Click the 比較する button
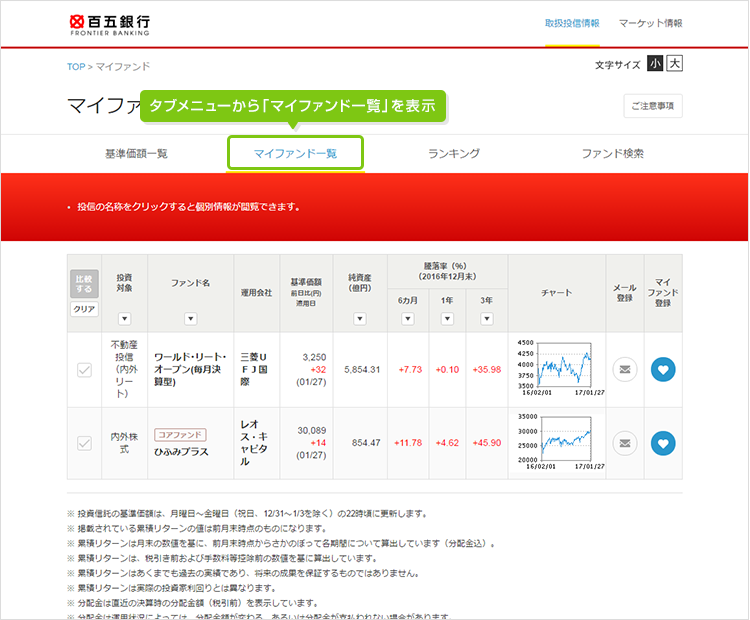 [x=84, y=284]
